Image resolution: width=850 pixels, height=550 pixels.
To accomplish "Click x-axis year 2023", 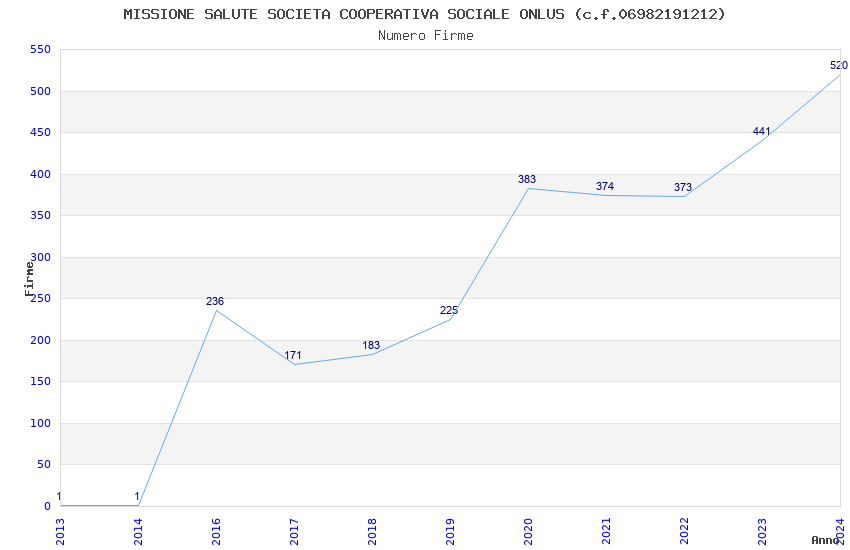I will (763, 532).
